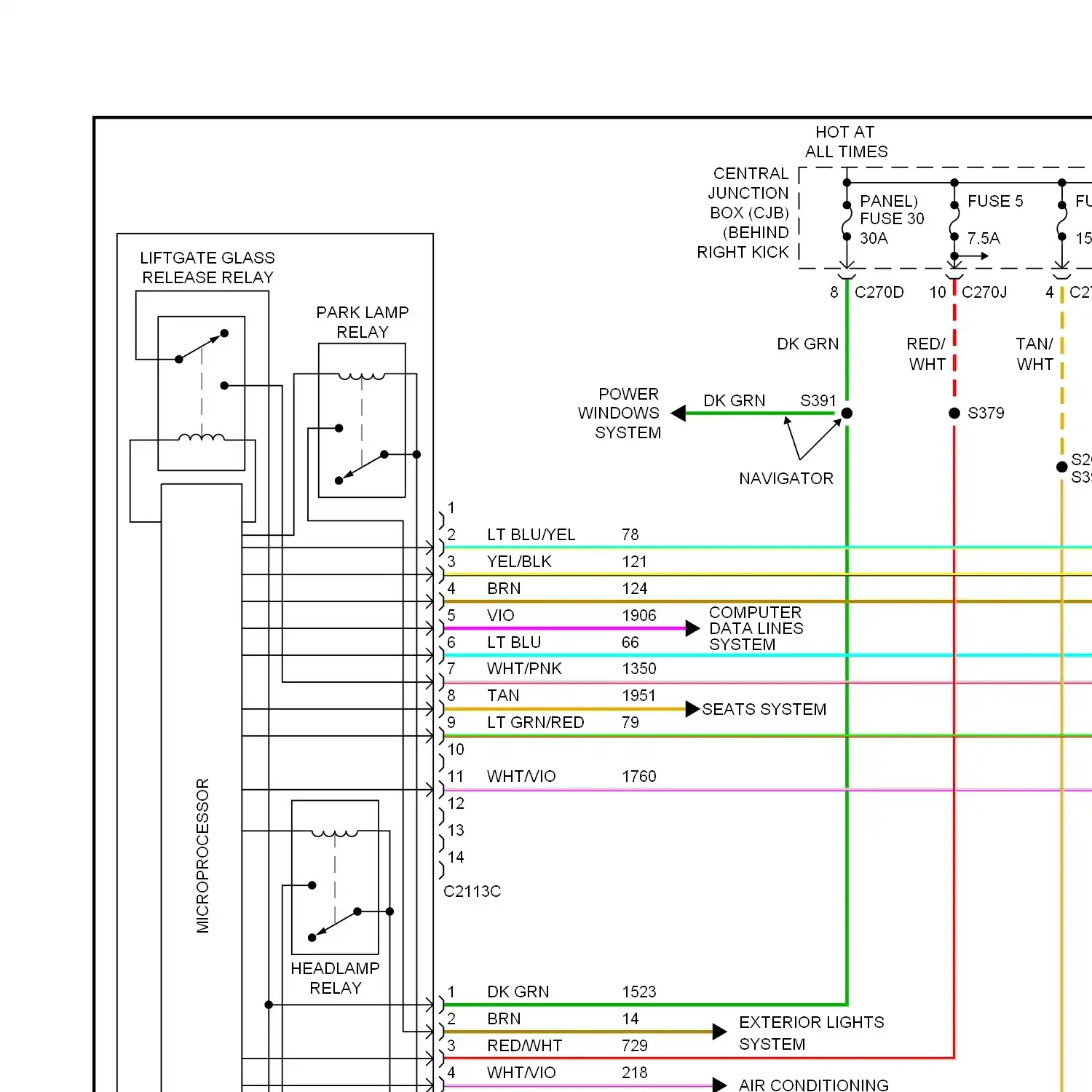Viewport: 1092px width, 1092px height.
Task: Click the FUSE 30 30A label
Action: (x=892, y=229)
